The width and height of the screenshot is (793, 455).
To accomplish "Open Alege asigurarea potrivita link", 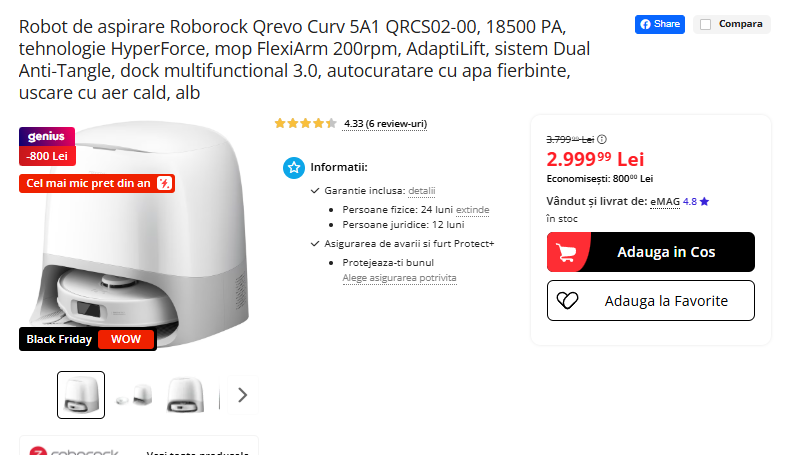I will [400, 278].
